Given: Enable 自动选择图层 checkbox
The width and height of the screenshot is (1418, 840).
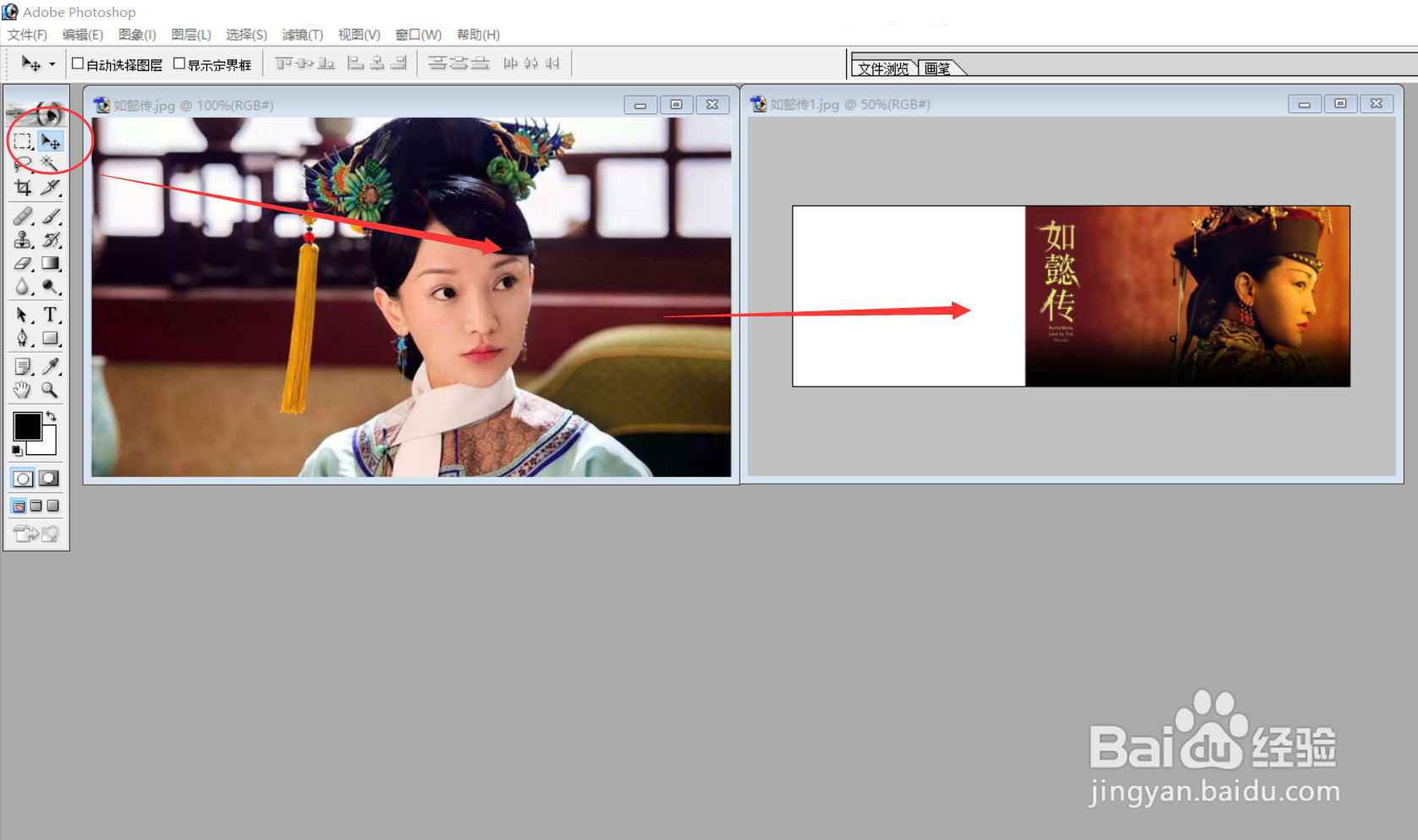Looking at the screenshot, I should pos(78,63).
